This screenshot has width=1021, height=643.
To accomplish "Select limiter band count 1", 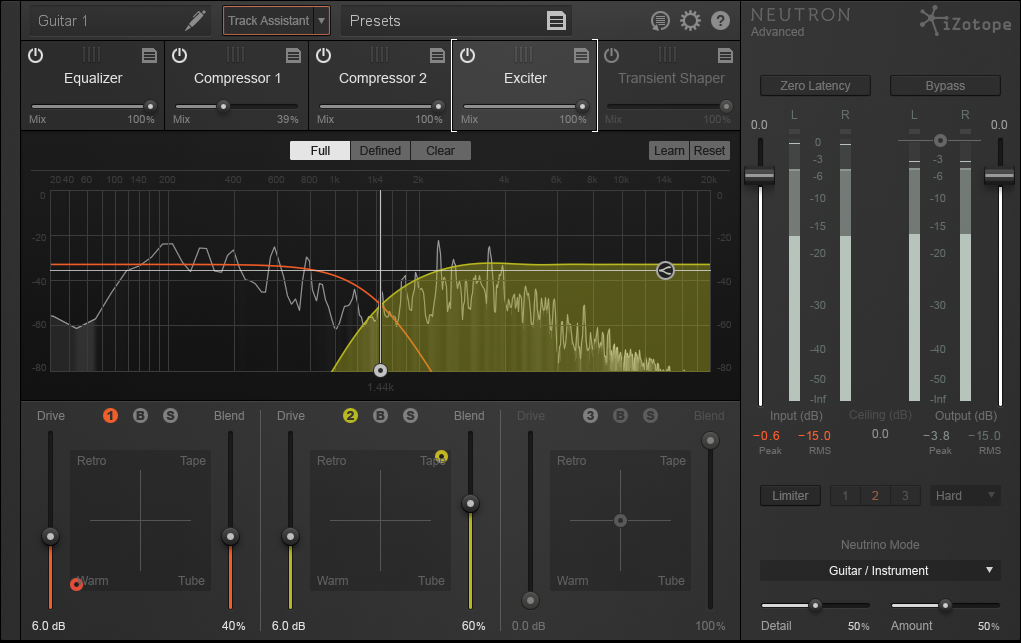I will (845, 496).
